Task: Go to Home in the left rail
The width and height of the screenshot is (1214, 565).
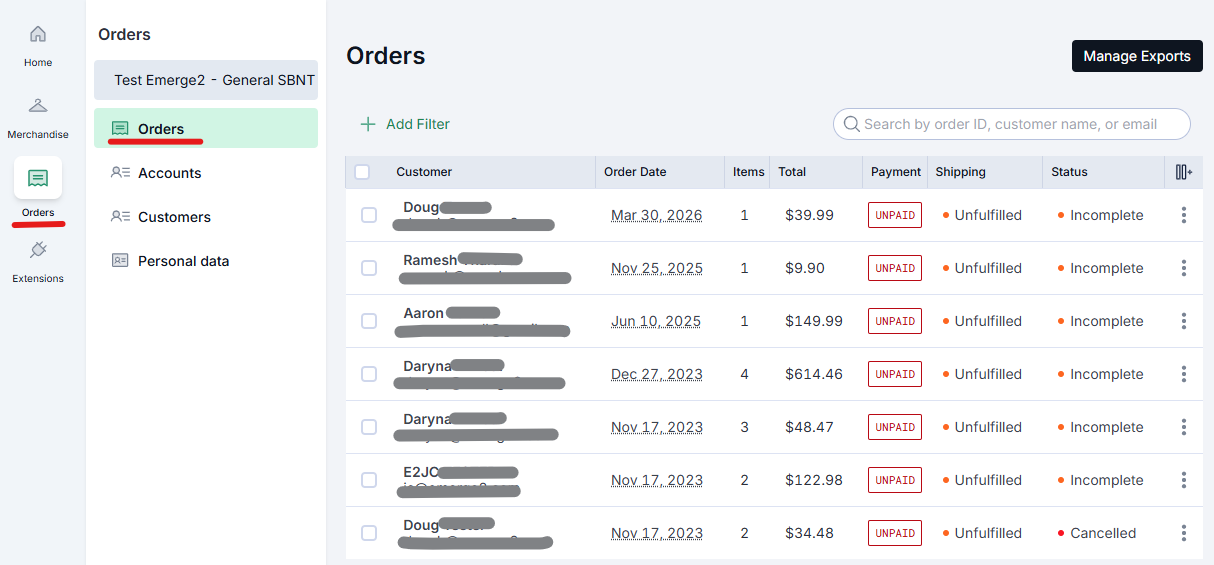Action: [x=38, y=35]
